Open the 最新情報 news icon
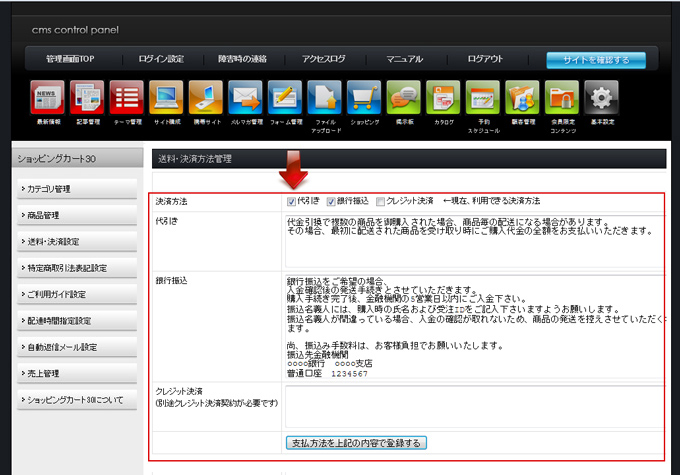Screen dimensions: 680x475 (x=48, y=98)
